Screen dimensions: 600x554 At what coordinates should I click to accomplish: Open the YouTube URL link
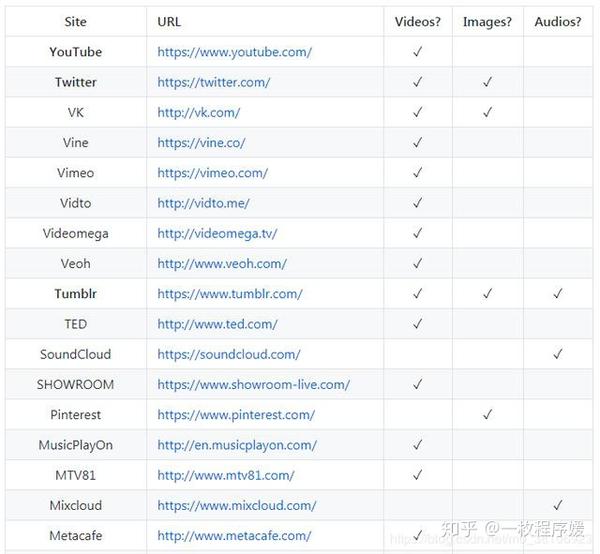(235, 52)
